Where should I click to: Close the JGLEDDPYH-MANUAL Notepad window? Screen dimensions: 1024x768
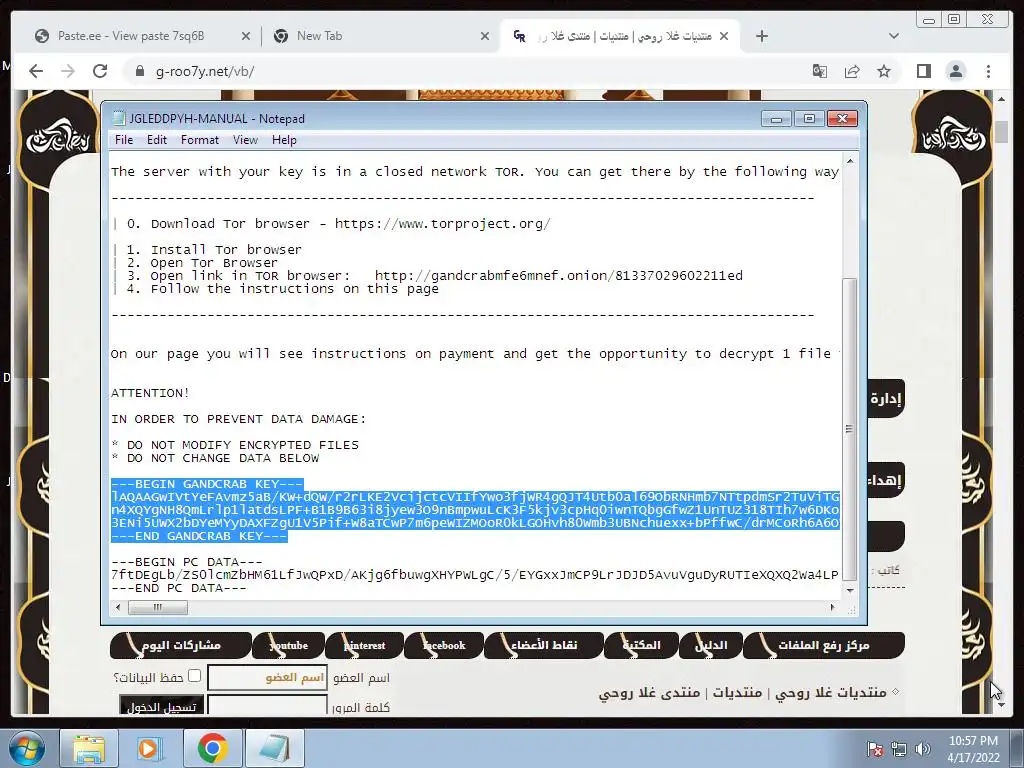(842, 119)
